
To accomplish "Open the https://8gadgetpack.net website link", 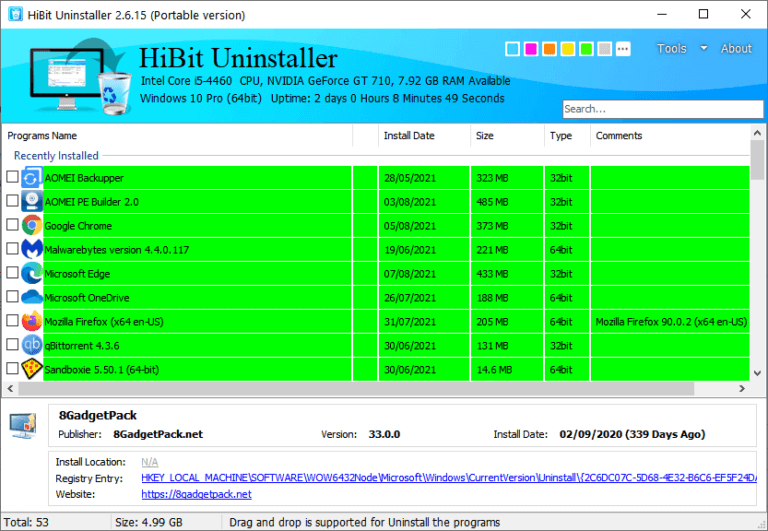I will tap(196, 494).
